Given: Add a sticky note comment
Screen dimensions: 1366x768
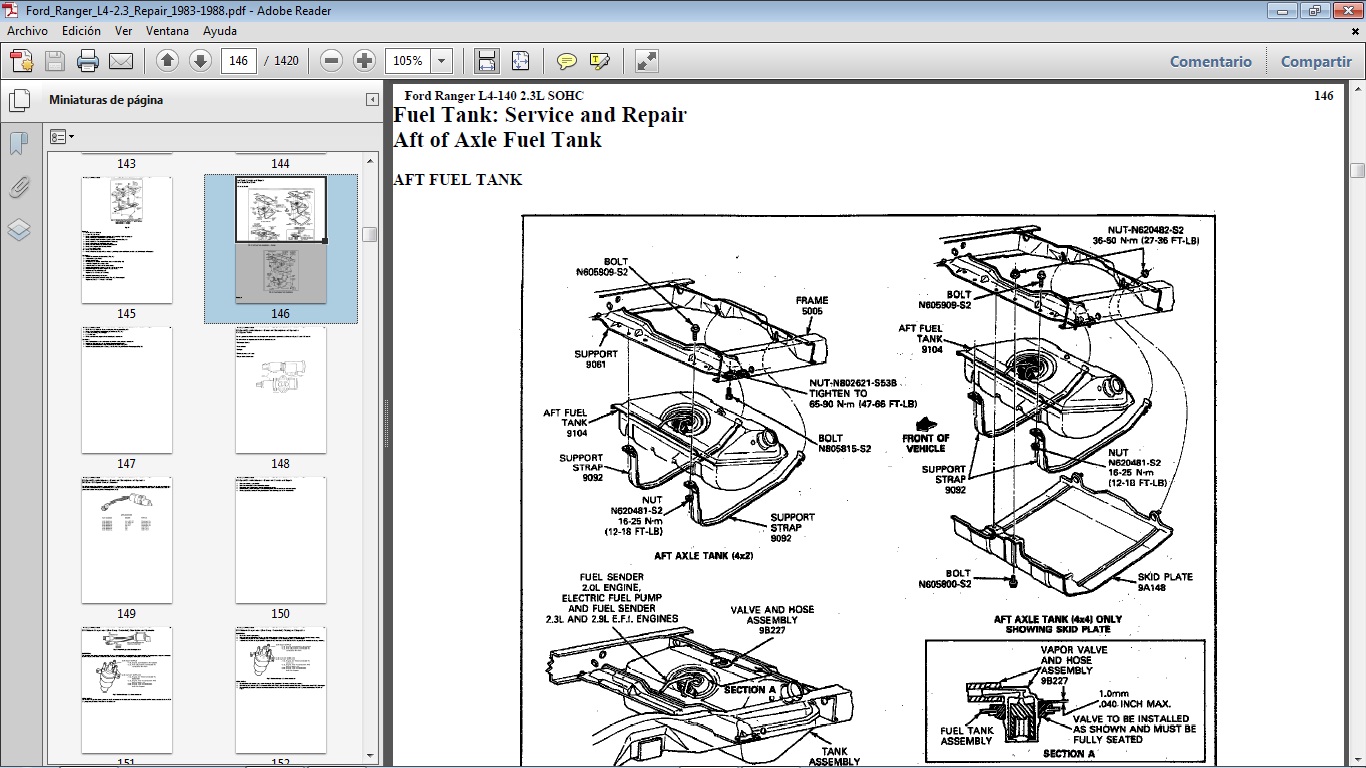Looking at the screenshot, I should 567,61.
